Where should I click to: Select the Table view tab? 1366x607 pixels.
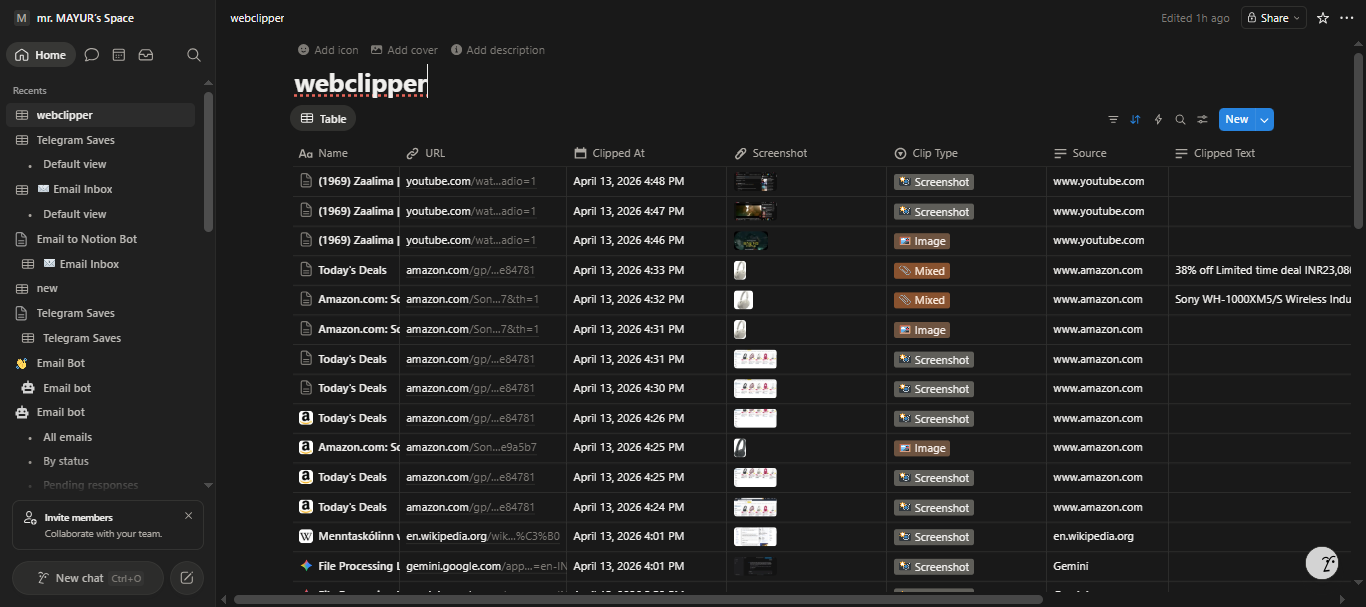click(323, 119)
